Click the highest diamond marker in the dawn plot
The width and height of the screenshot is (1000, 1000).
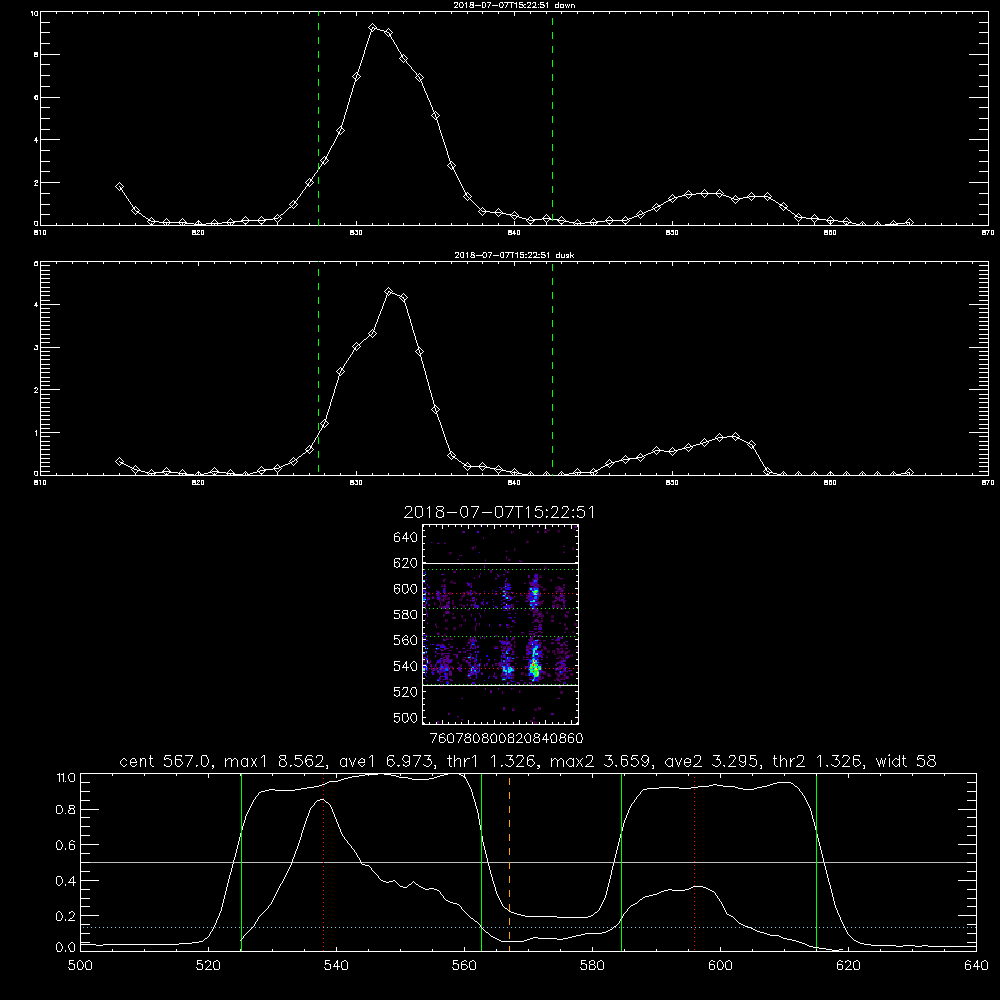click(x=373, y=28)
